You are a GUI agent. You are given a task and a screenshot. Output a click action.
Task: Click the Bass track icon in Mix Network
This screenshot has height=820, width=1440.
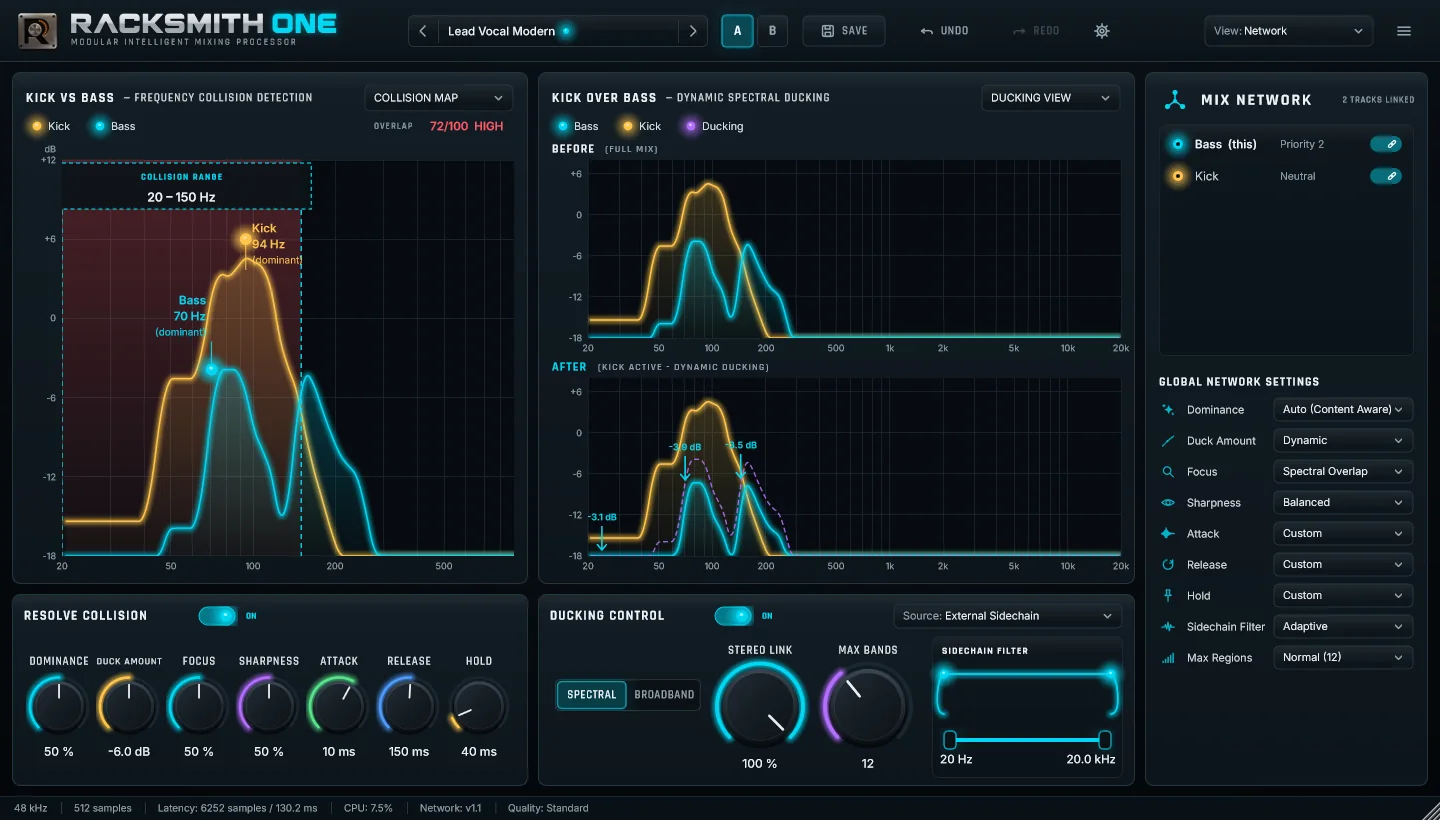[x=1178, y=144]
